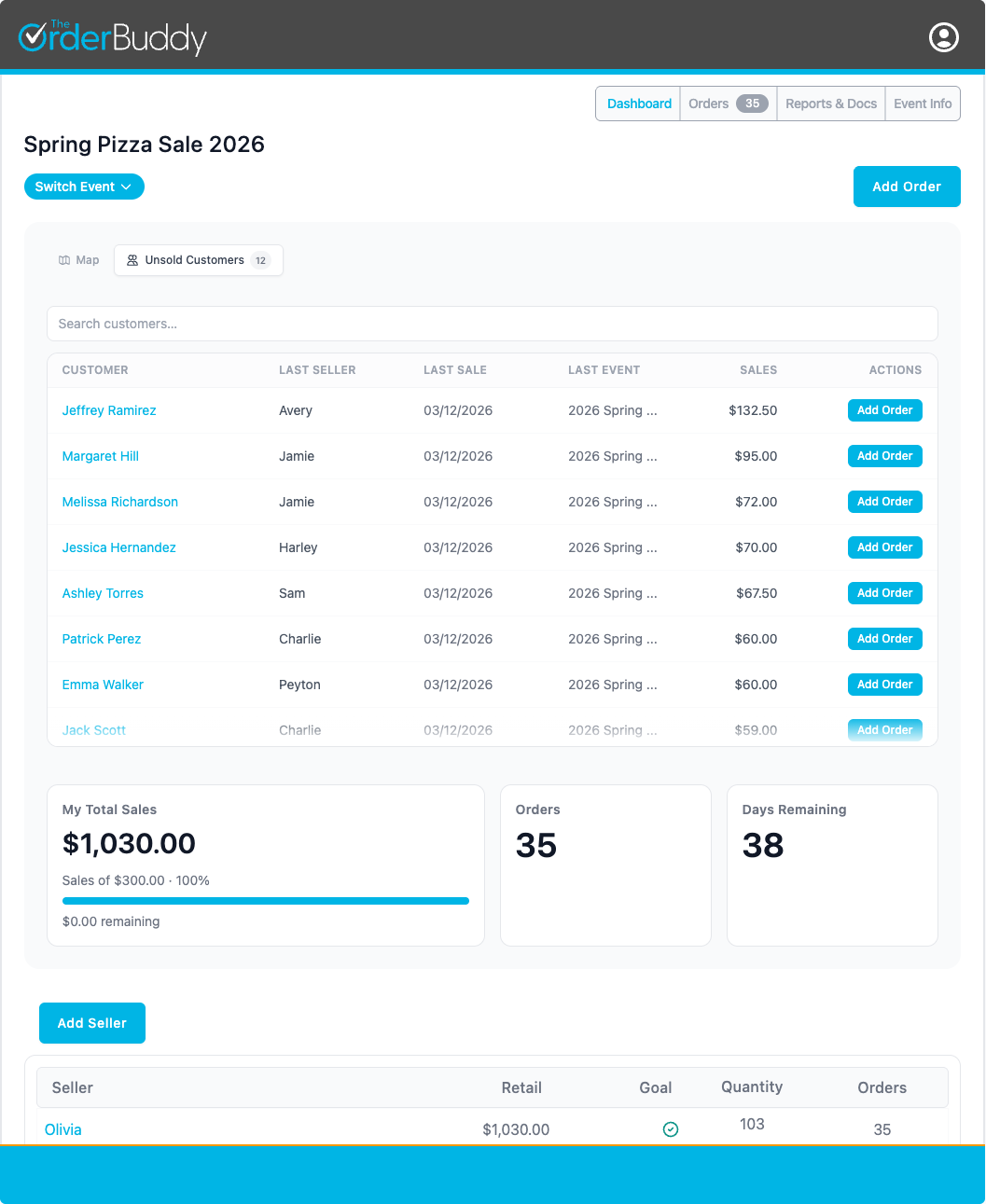Select the Dashboard tab
Image resolution: width=986 pixels, height=1204 pixels.
coord(639,103)
